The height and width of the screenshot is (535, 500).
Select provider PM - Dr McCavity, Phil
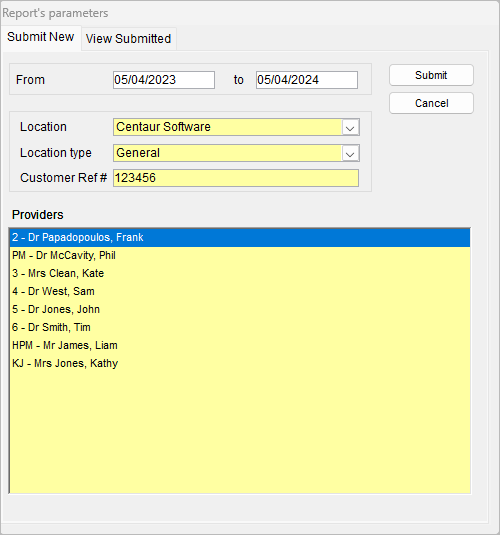(x=240, y=256)
